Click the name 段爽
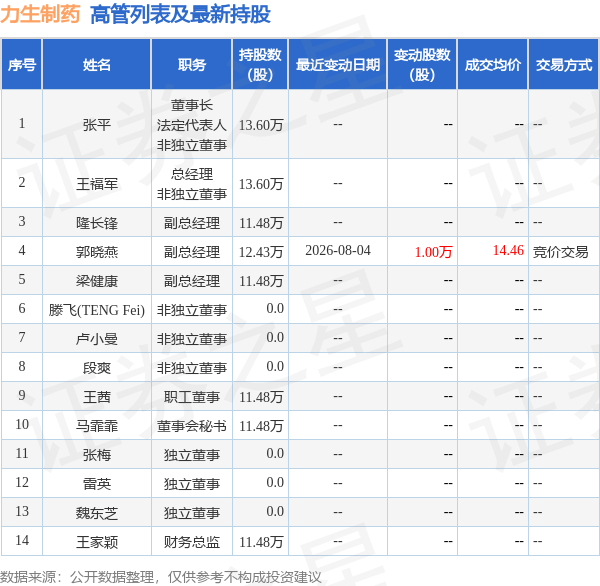Viewport: 600px width, 586px height. pyautogui.click(x=97, y=368)
